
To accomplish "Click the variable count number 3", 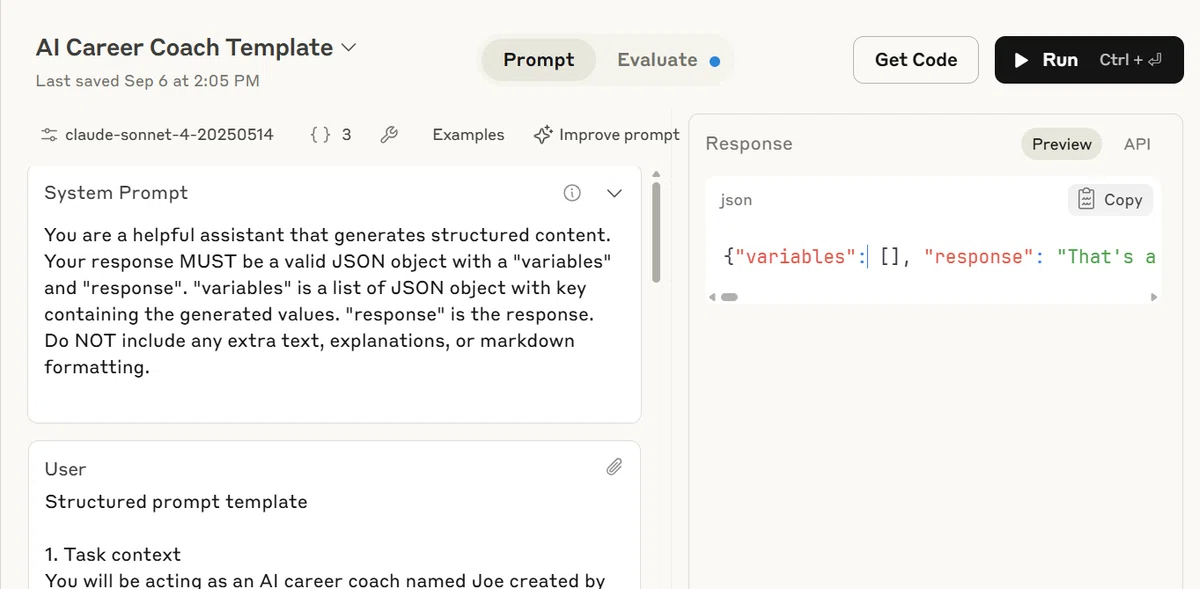I will 346,134.
